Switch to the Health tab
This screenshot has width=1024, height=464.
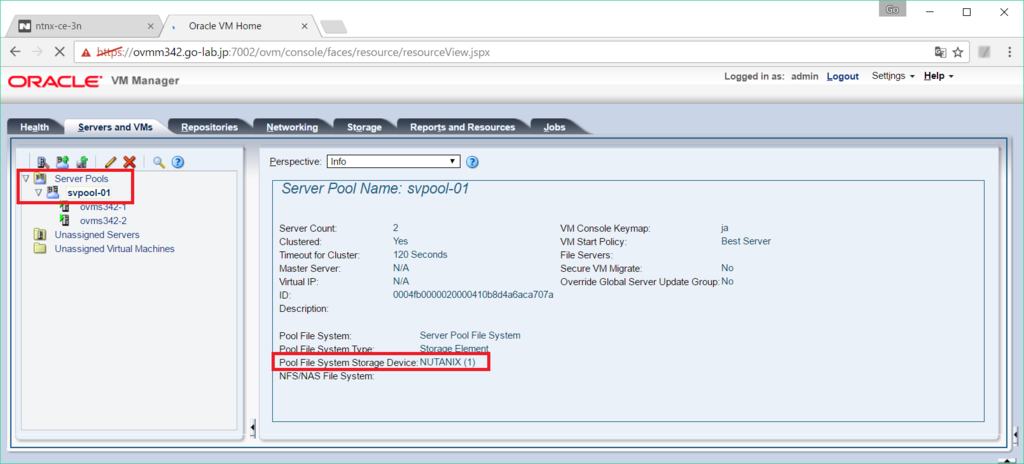[x=35, y=127]
